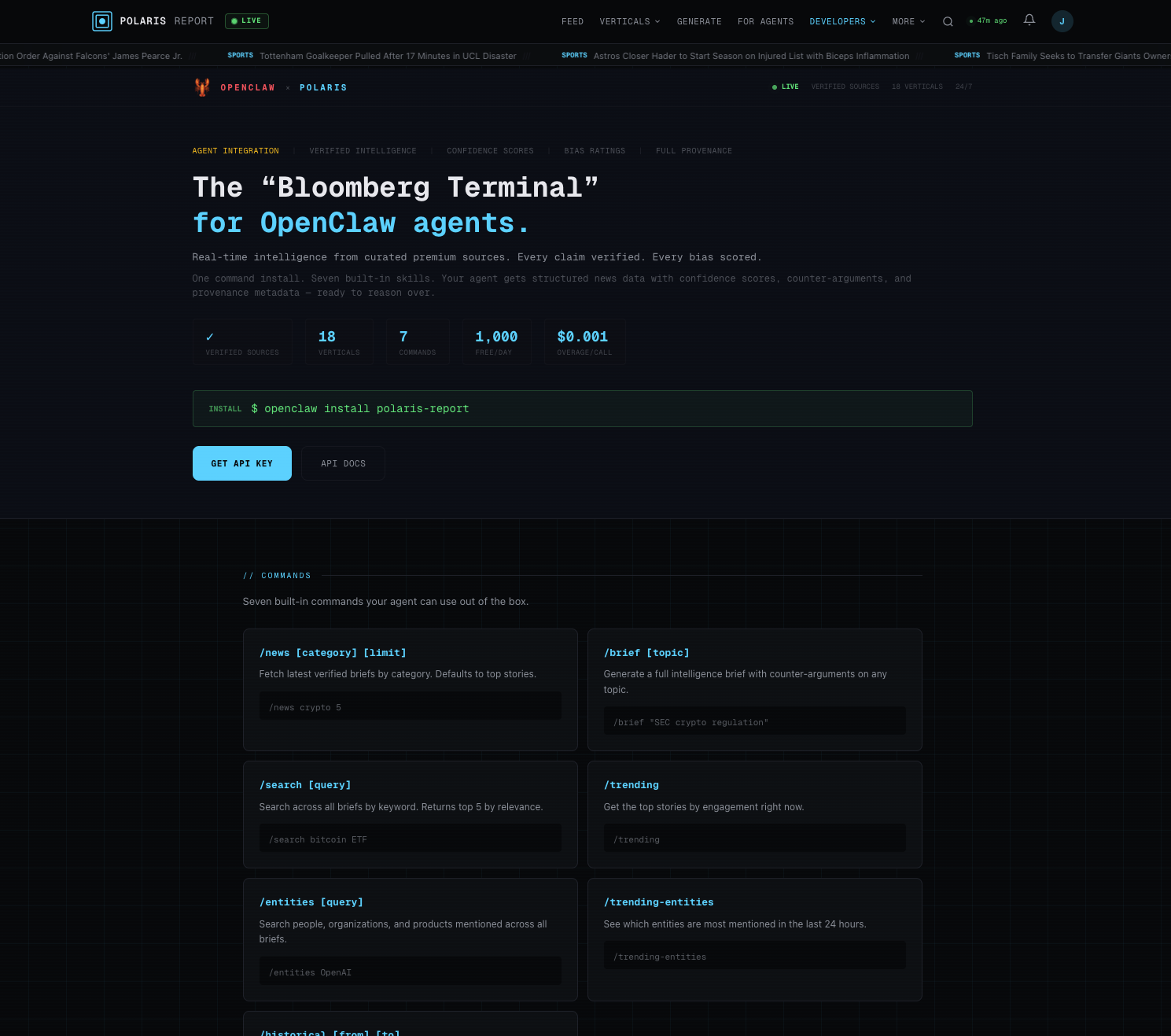Screen dimensions: 1171x1036
Task: Click the Verified Sources checkmark stat
Action: (242, 341)
